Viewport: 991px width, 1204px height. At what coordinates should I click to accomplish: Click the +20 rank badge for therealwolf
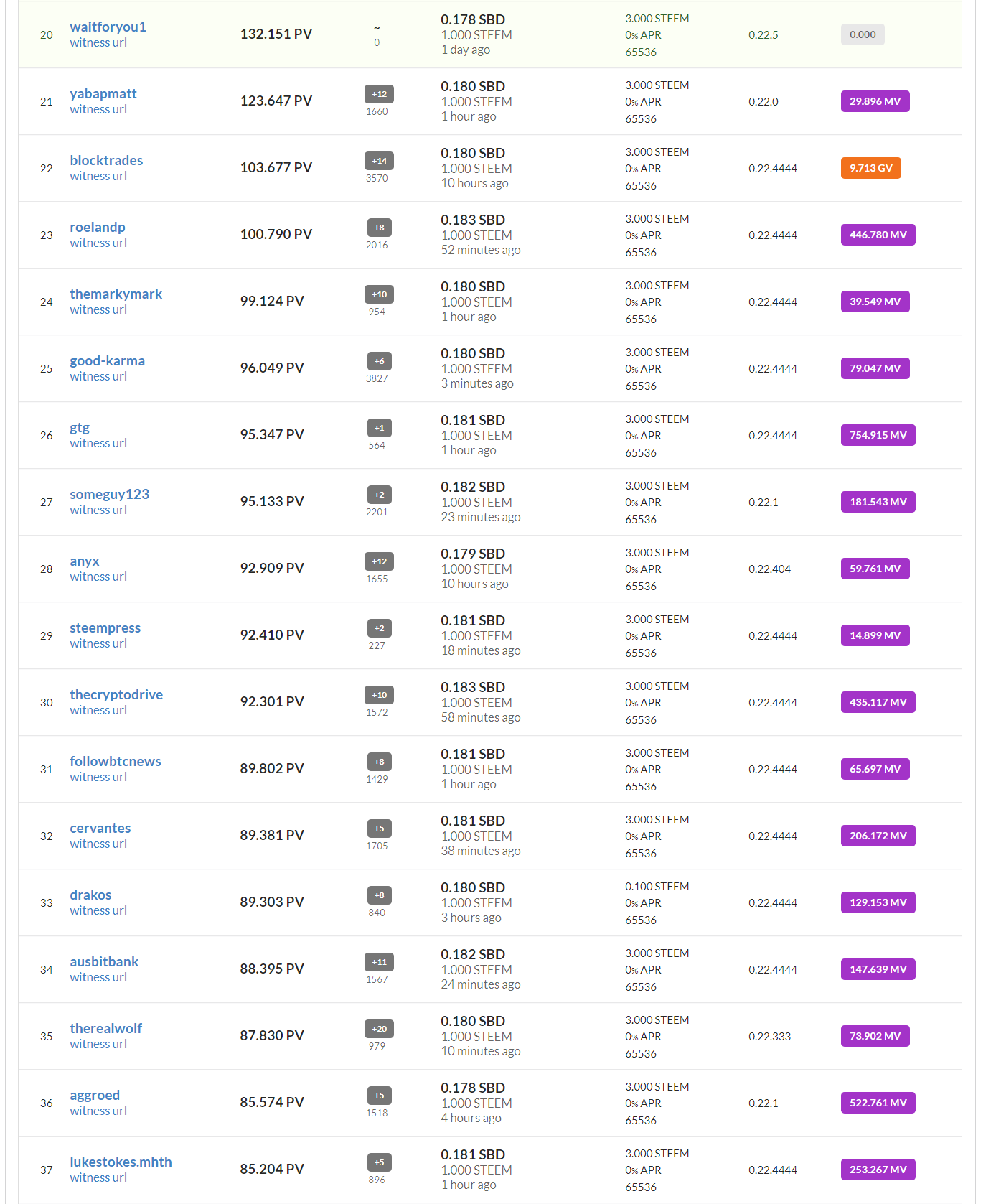coord(379,1029)
